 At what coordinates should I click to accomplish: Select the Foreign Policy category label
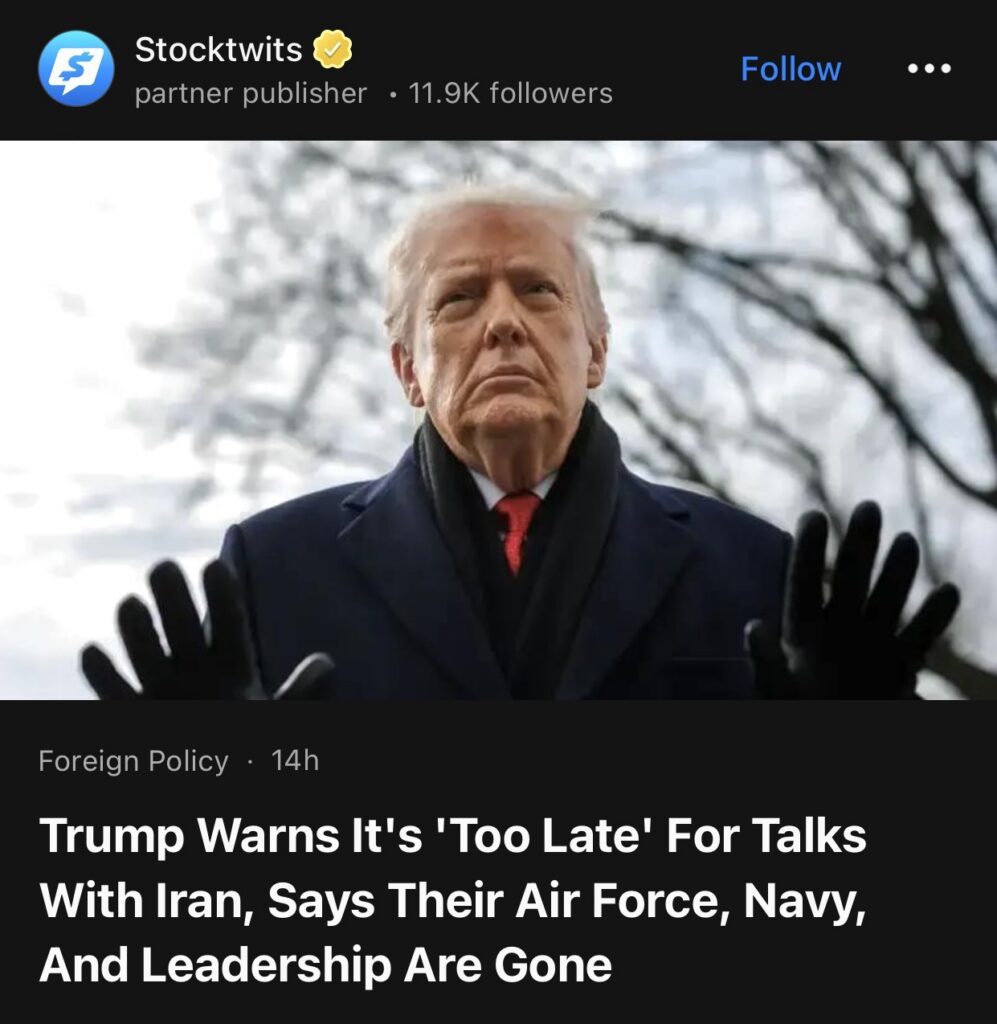(x=133, y=761)
